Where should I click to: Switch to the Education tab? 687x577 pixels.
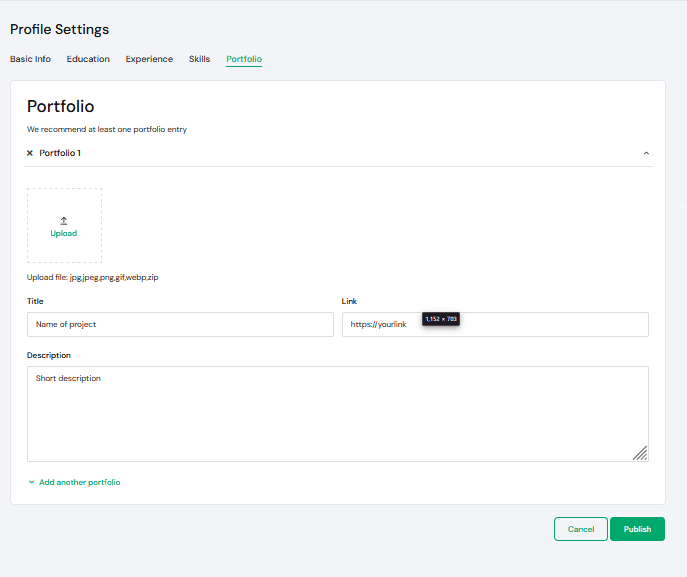(88, 59)
